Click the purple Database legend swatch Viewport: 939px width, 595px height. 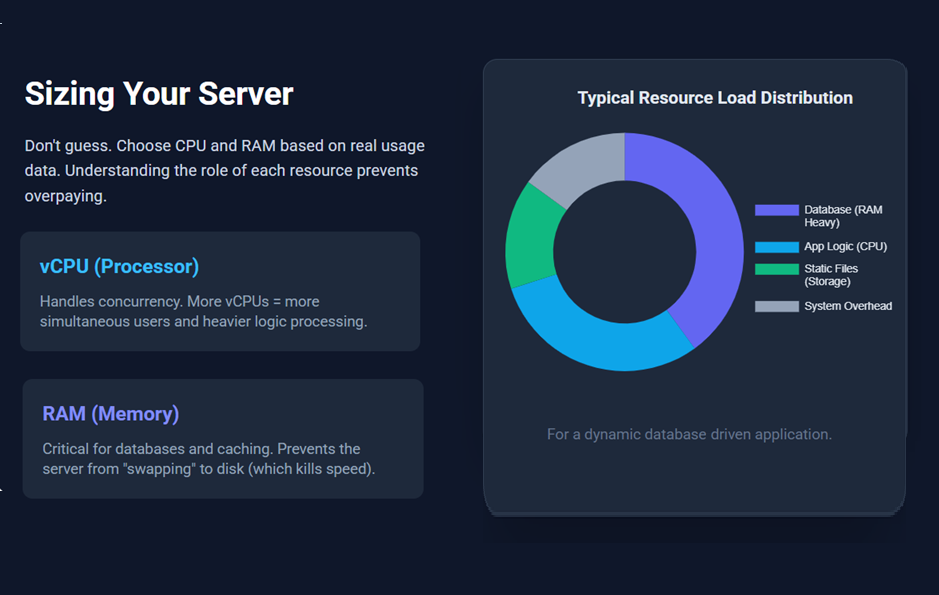click(x=776, y=210)
